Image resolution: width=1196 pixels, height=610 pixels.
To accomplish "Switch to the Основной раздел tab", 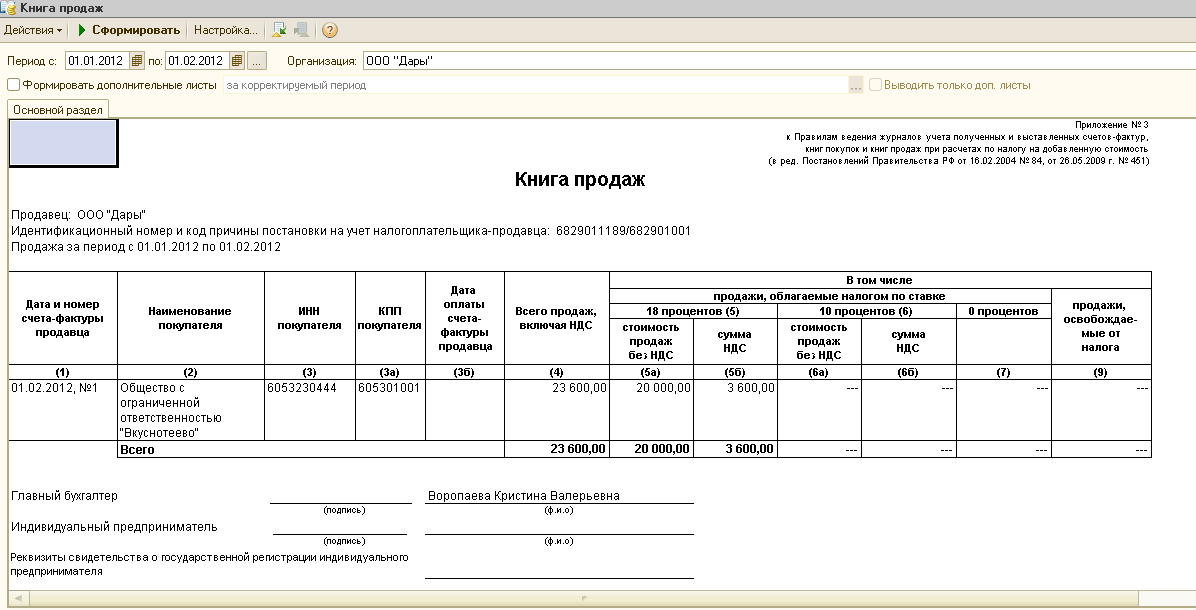I will [x=58, y=110].
